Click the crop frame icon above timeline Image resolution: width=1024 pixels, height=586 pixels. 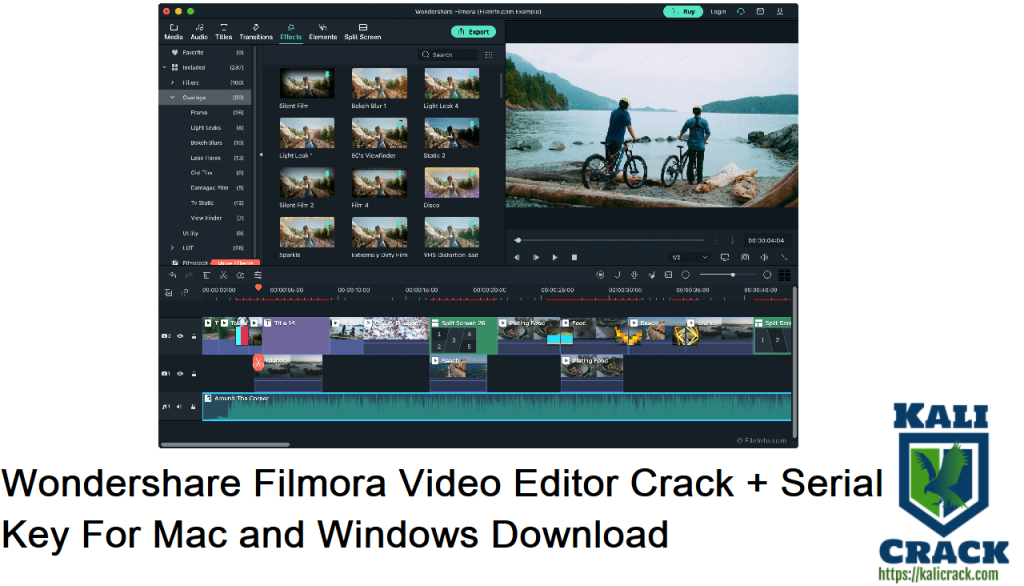click(668, 275)
